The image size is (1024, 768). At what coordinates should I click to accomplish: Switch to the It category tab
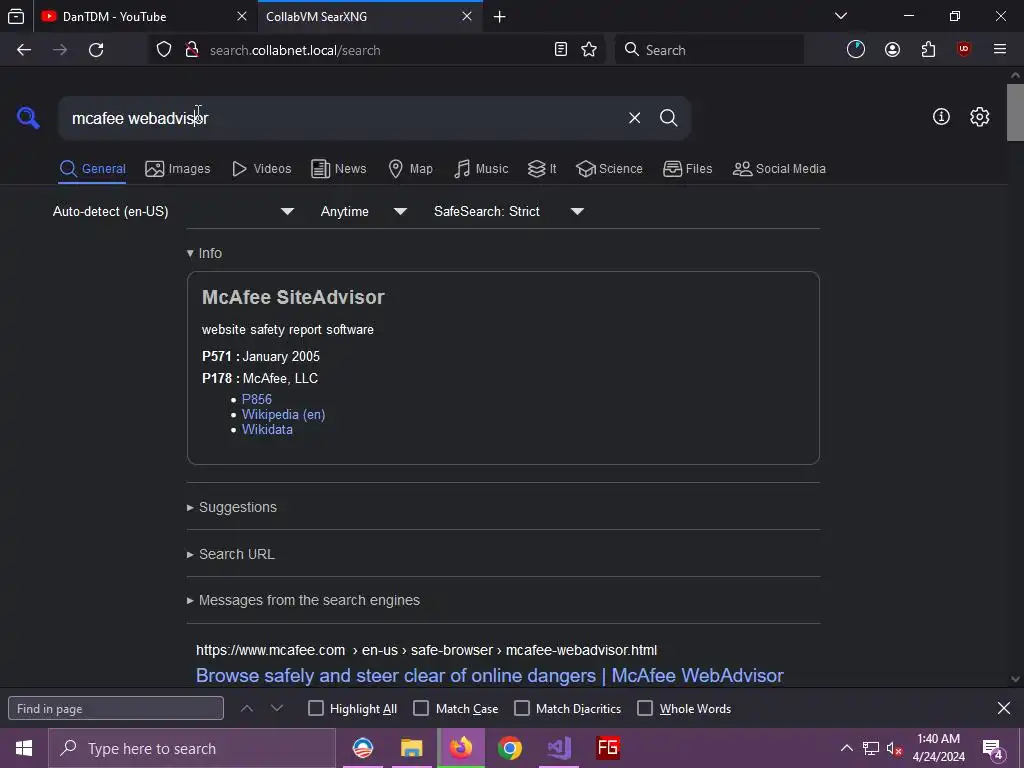coord(542,169)
